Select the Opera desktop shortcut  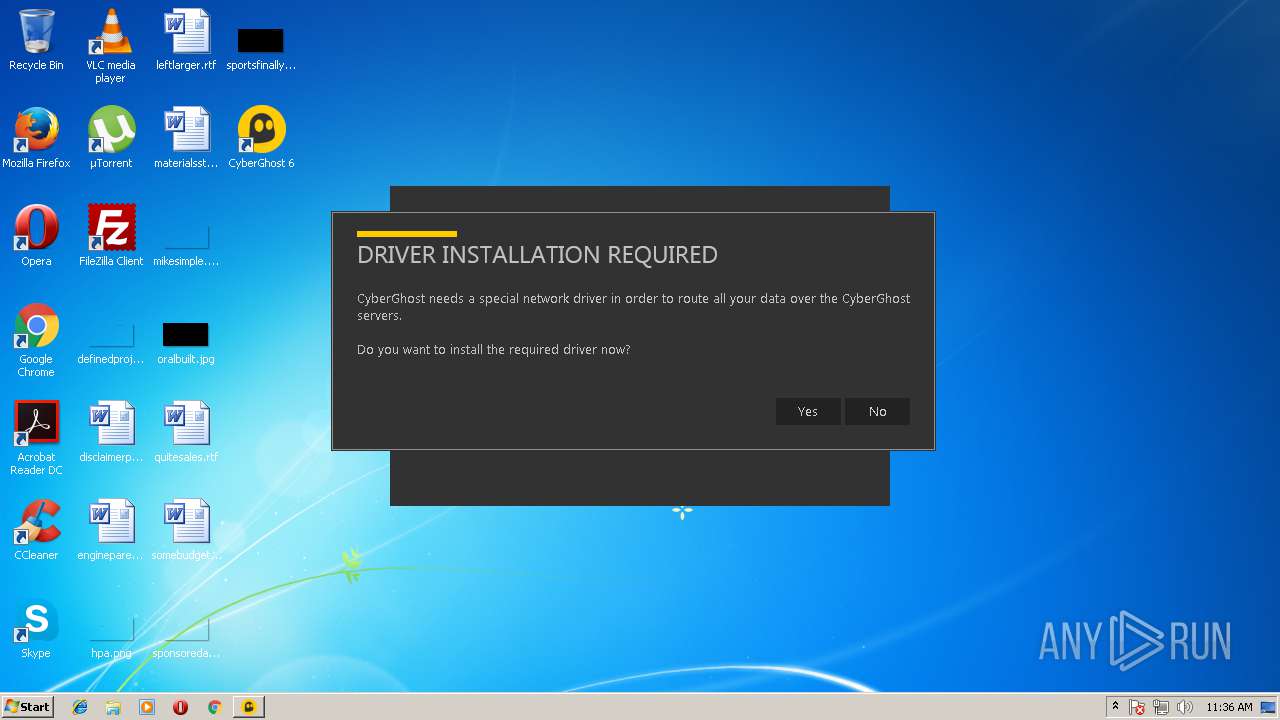click(x=36, y=236)
